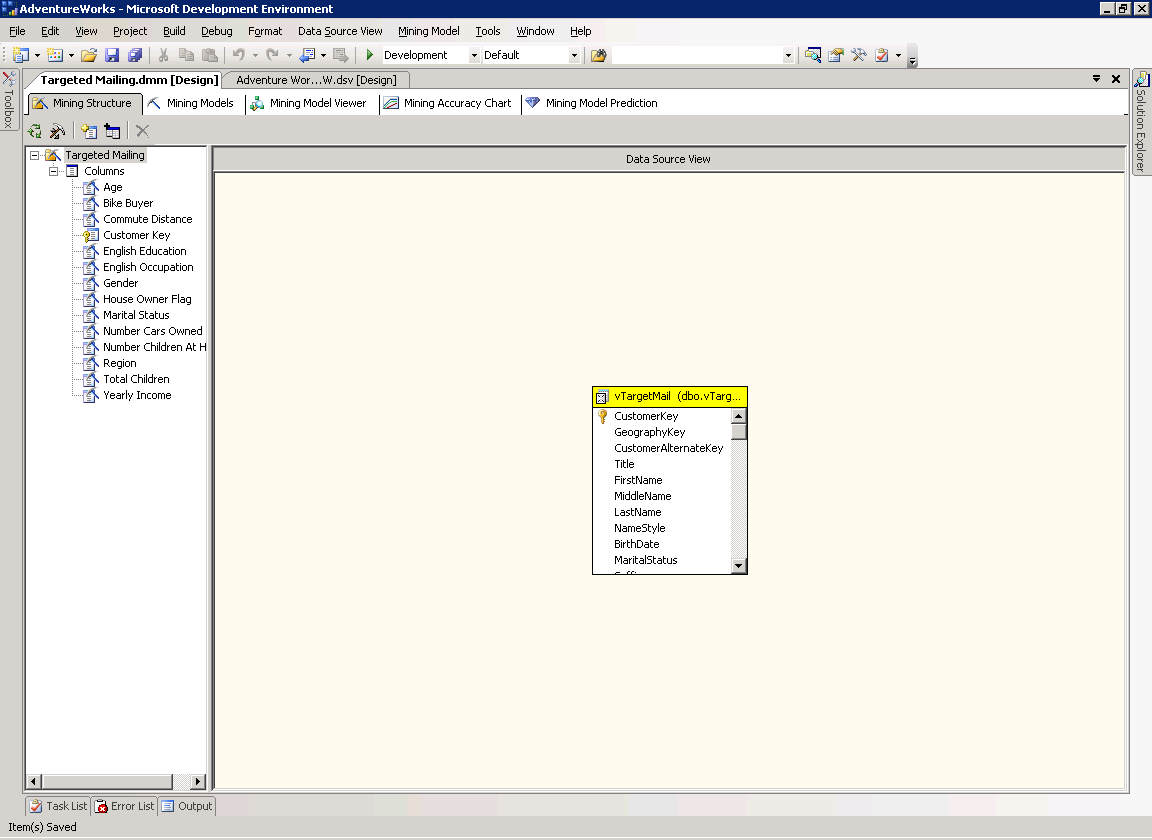Open the Solution Platforms dropdown showing Default
This screenshot has height=840, width=1152.
[x=574, y=55]
